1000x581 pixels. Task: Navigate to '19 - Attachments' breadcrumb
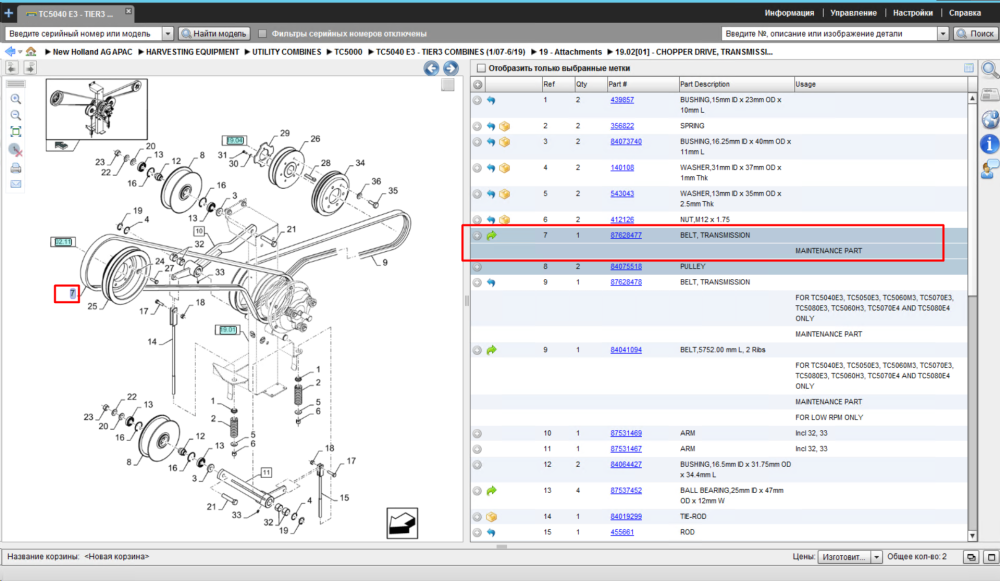click(x=570, y=52)
